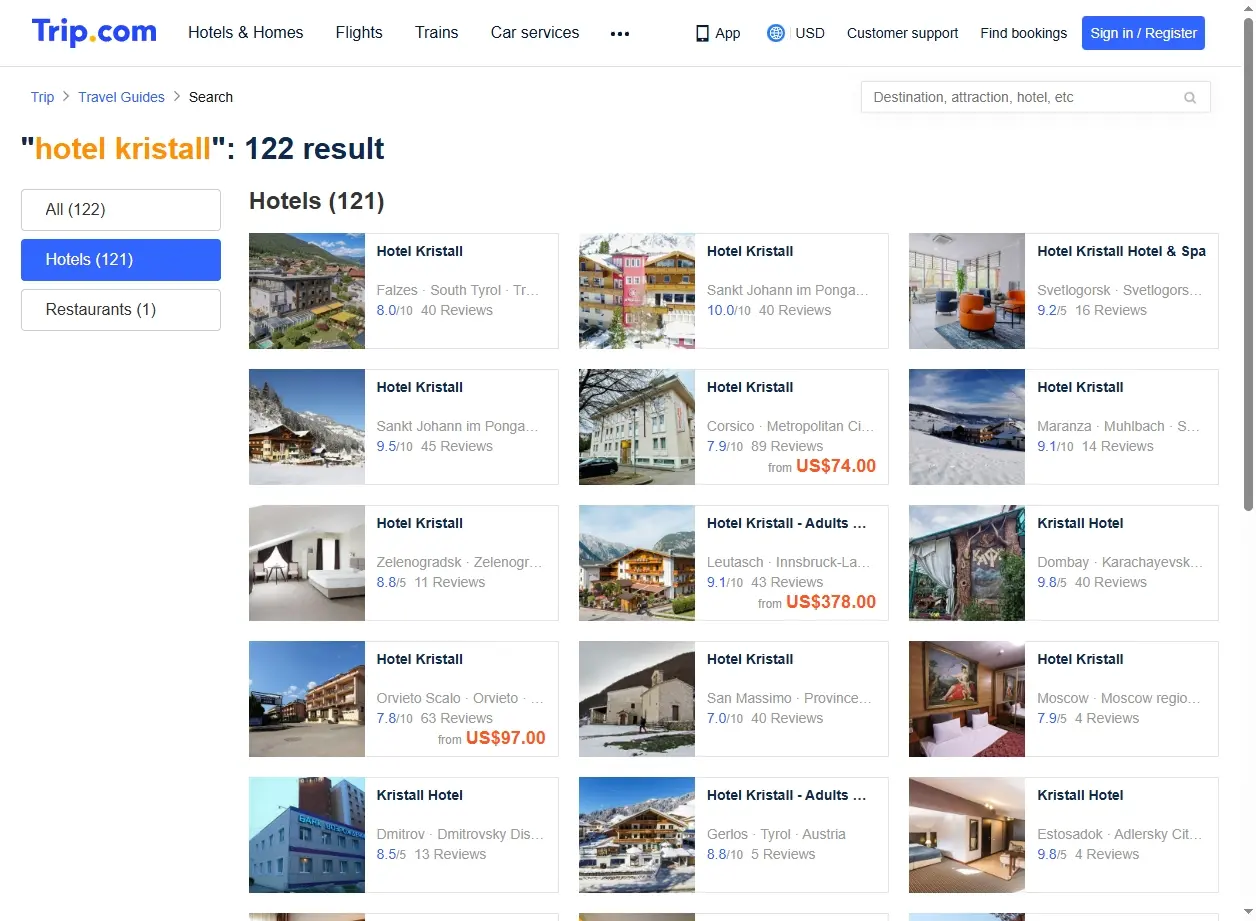
Task: Open Hotel Kristall Leutasch thumbnail
Action: click(637, 563)
